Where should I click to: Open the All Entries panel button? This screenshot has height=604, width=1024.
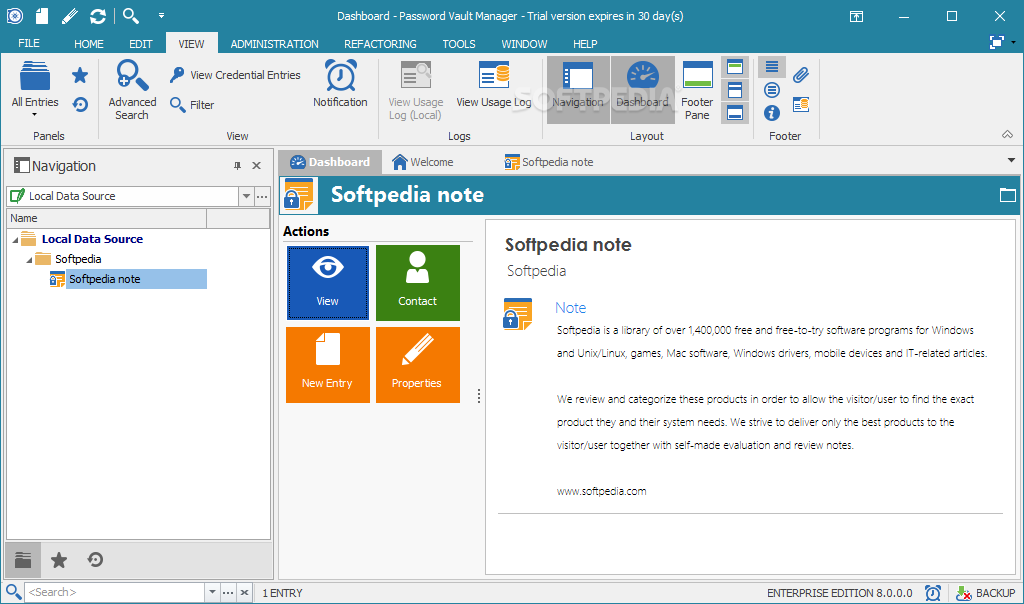pyautogui.click(x=35, y=89)
